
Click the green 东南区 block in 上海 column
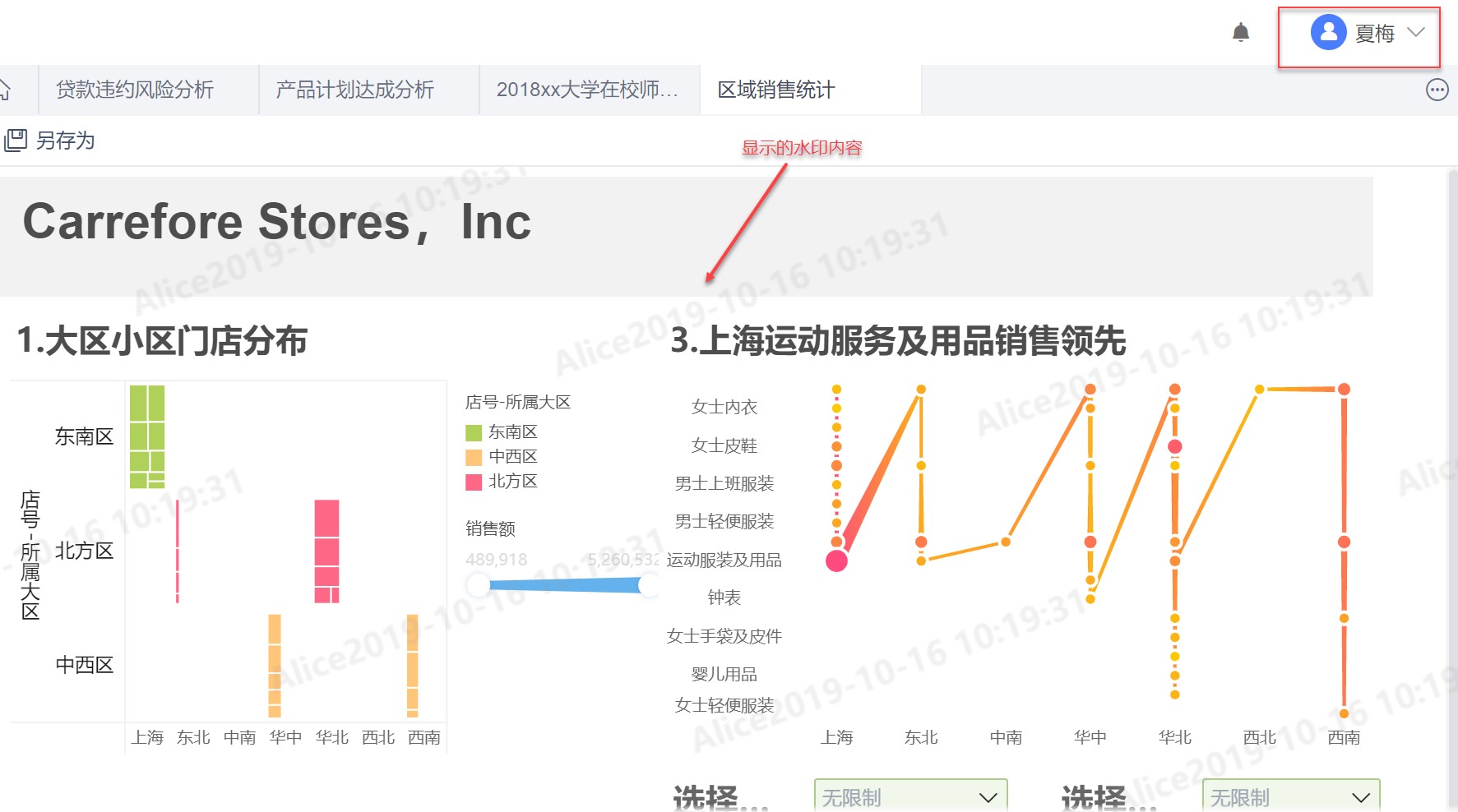[x=147, y=436]
